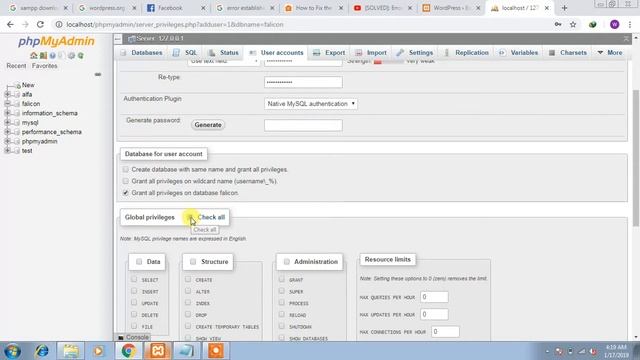This screenshot has width=640, height=360.
Task: Click the generated password text field
Action: pos(303,125)
